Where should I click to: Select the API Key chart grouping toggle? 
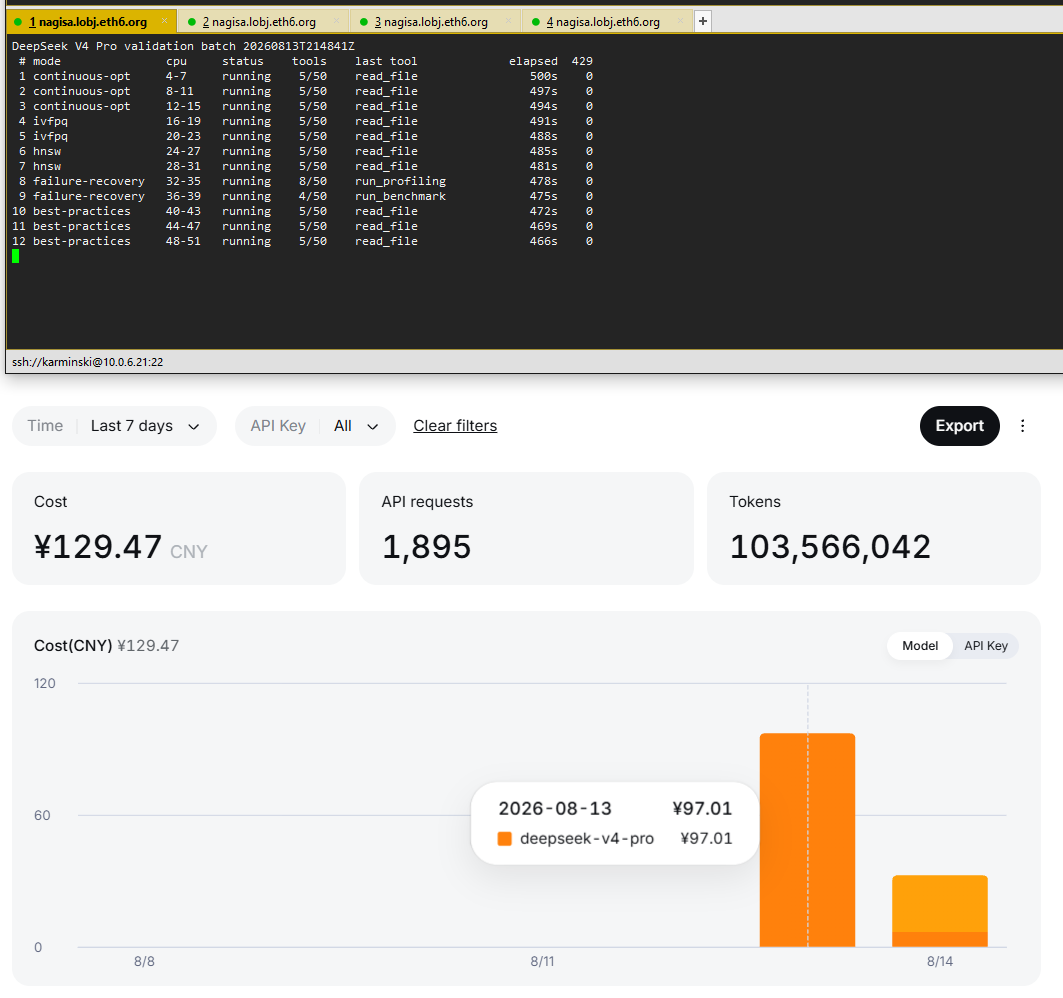coord(986,645)
